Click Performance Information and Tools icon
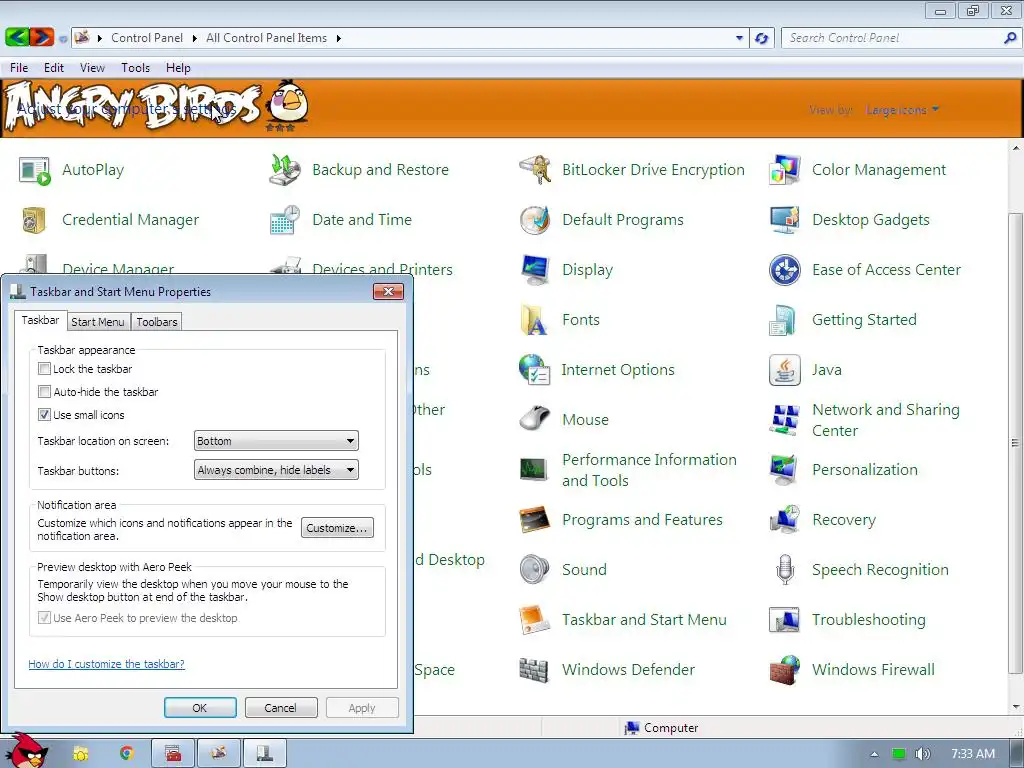This screenshot has height=768, width=1024. pos(535,470)
